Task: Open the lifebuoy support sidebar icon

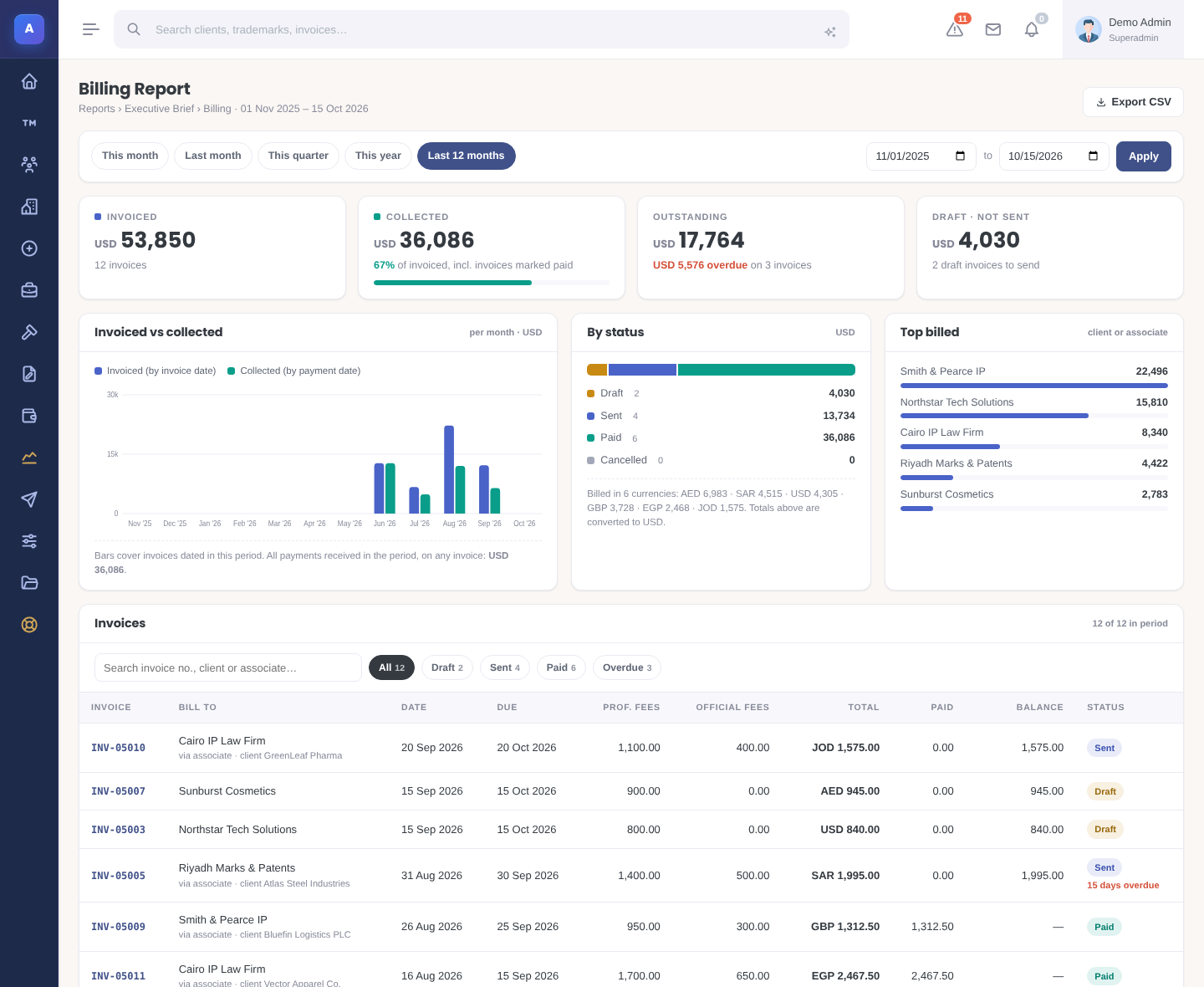Action: pyautogui.click(x=29, y=625)
